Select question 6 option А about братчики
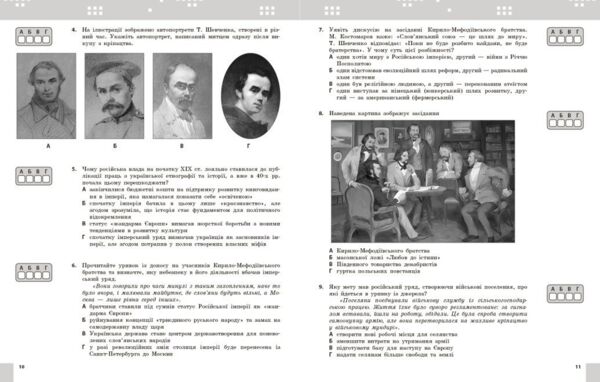Viewport: 600px width, 382px height. pos(181,310)
